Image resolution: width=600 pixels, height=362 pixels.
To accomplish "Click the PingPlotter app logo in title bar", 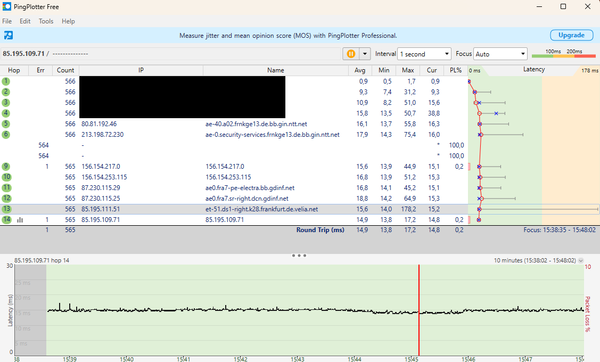I will pos(7,7).
